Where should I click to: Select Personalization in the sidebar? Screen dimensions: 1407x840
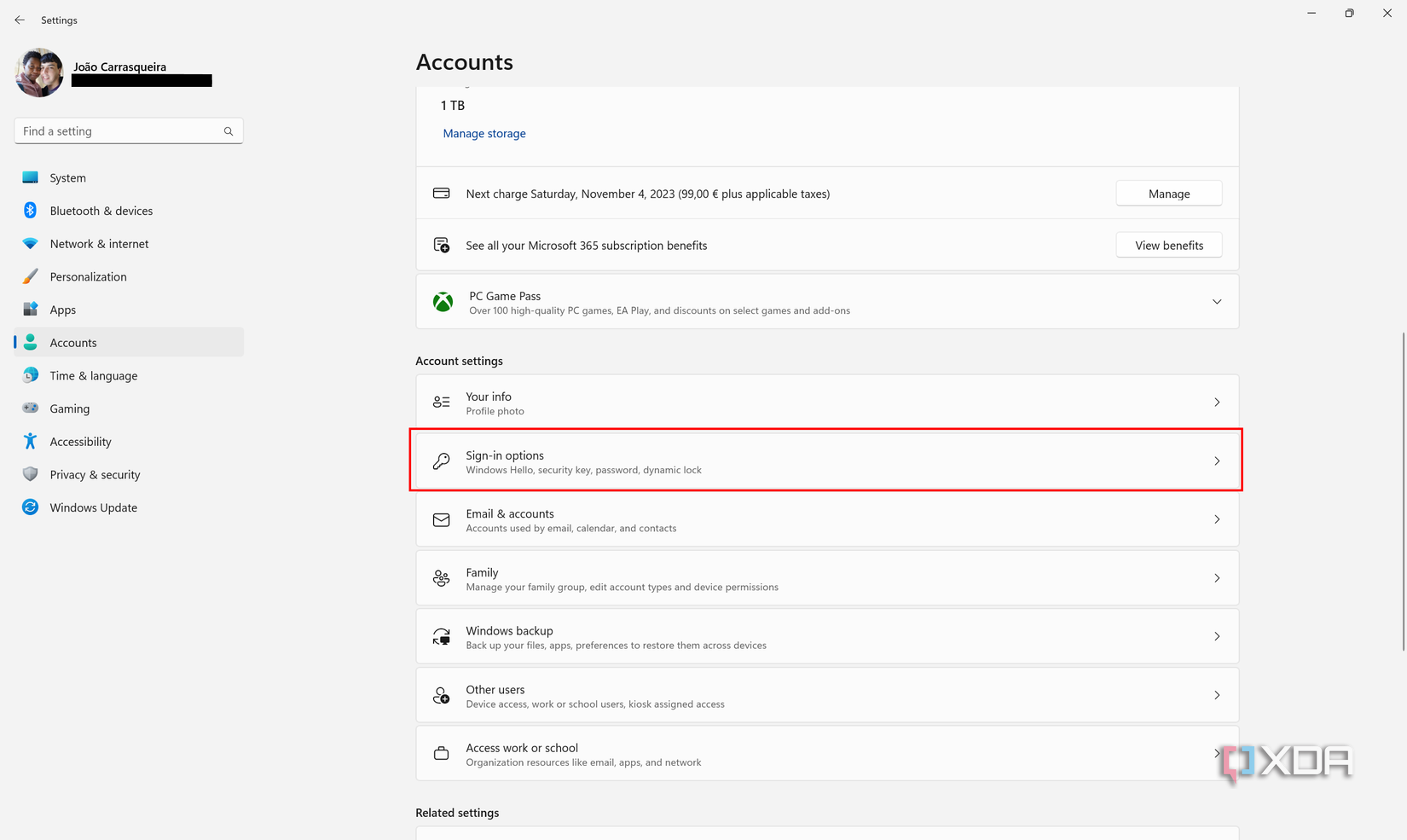coord(129,276)
